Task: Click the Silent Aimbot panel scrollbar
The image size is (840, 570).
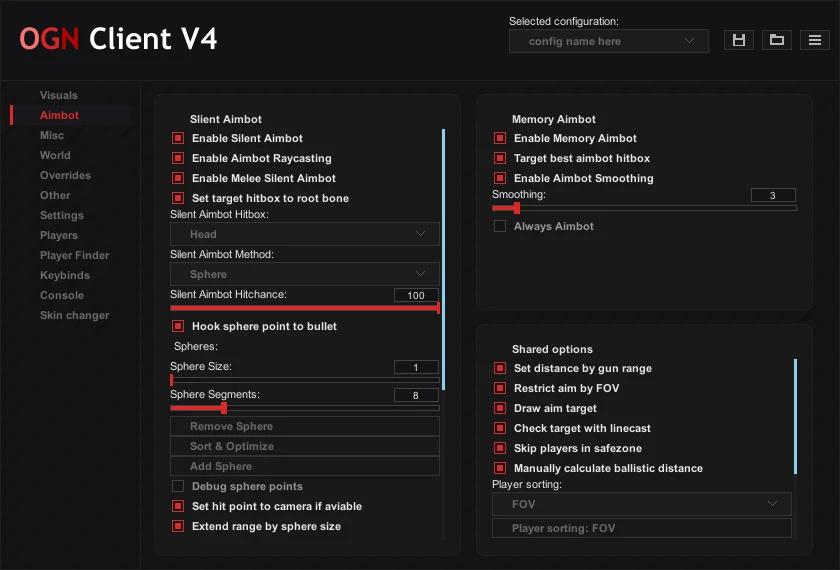Action: [444, 259]
